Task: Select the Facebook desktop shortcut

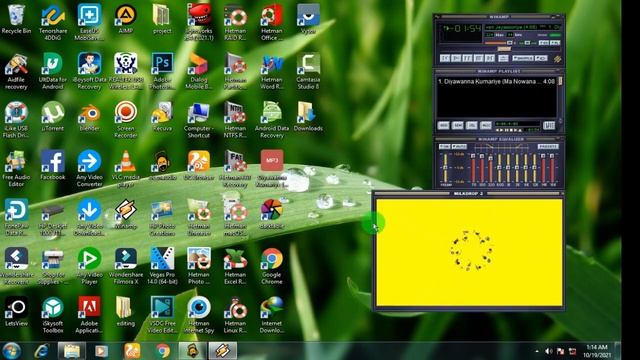Action: pyautogui.click(x=53, y=165)
